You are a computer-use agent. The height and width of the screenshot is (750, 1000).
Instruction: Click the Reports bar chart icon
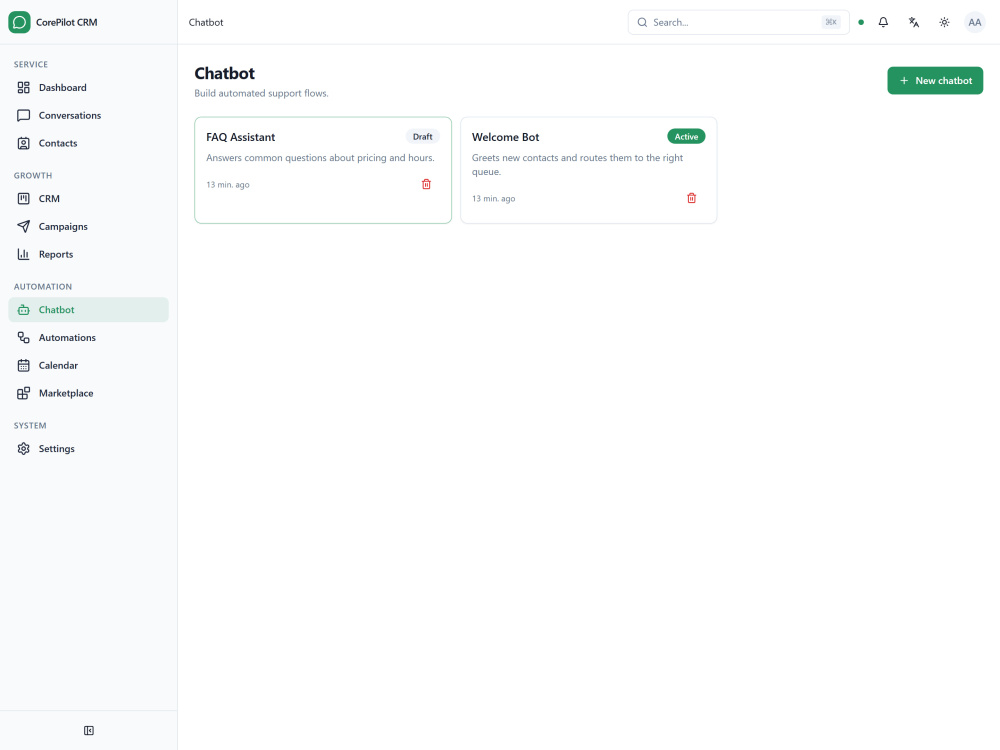pyautogui.click(x=24, y=254)
